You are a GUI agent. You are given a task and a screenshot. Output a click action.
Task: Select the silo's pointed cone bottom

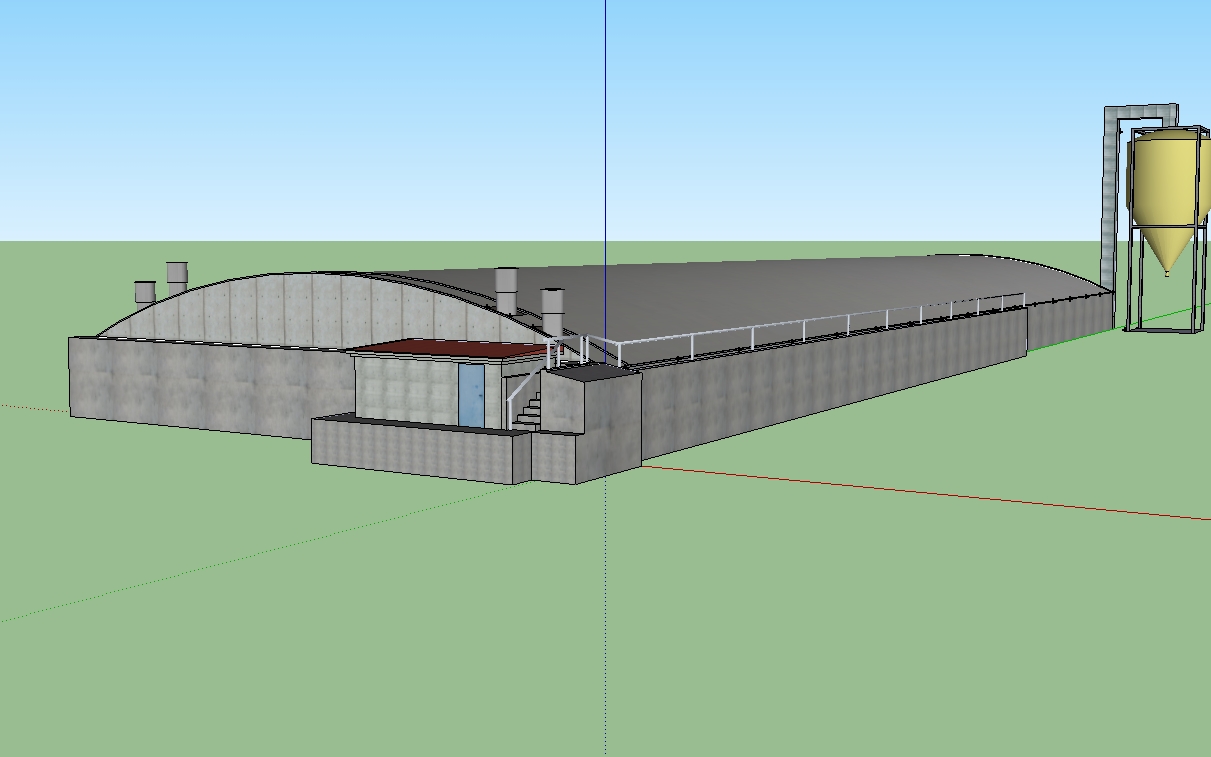click(1166, 250)
